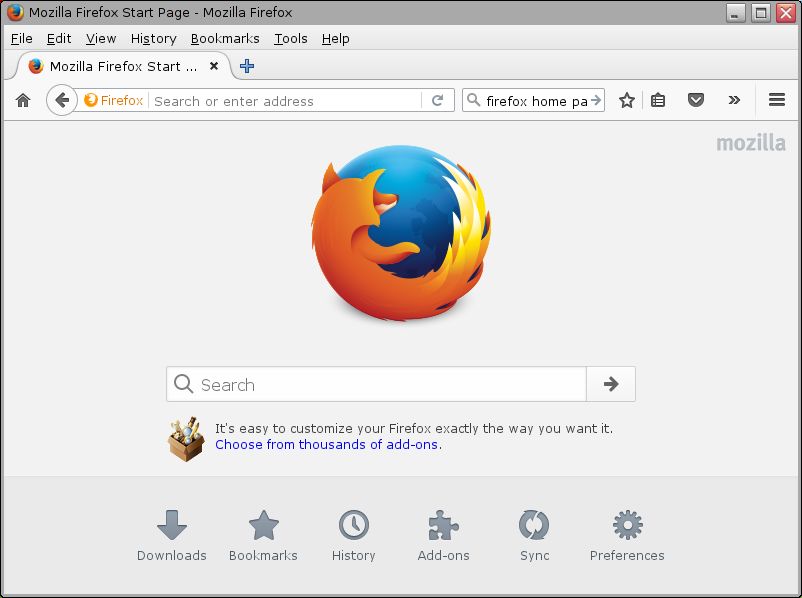Image resolution: width=802 pixels, height=598 pixels.
Task: Open a new tab with the plus icon
Action: click(x=247, y=66)
